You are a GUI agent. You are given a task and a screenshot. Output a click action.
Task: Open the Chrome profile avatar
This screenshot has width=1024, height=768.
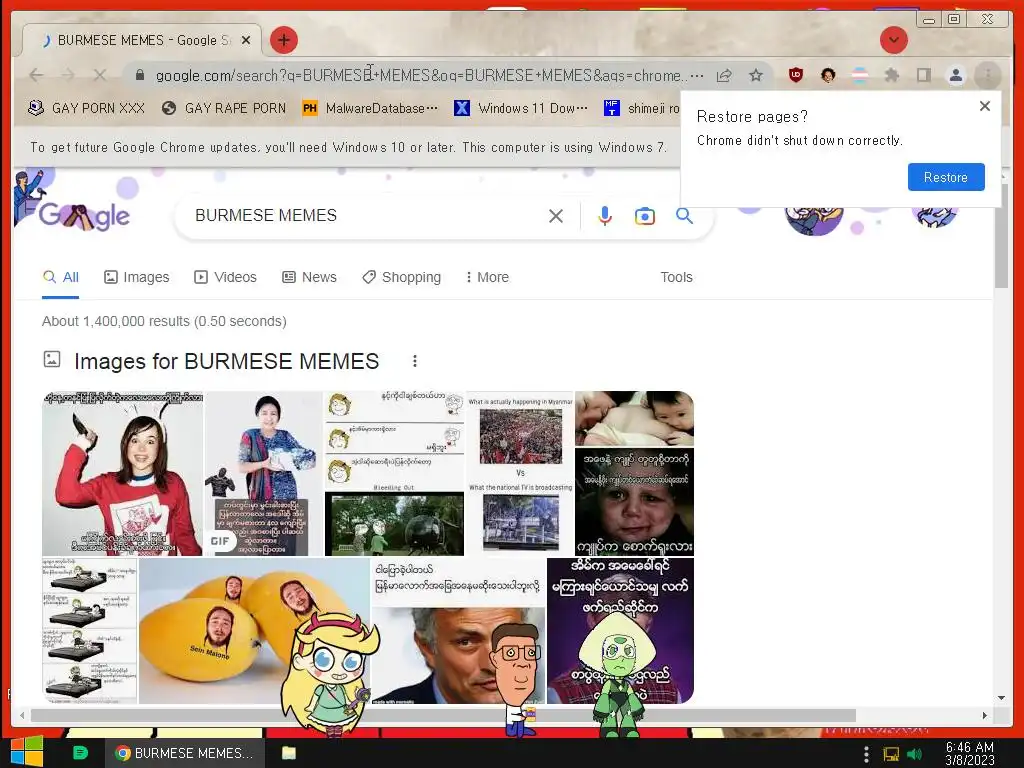pos(955,75)
